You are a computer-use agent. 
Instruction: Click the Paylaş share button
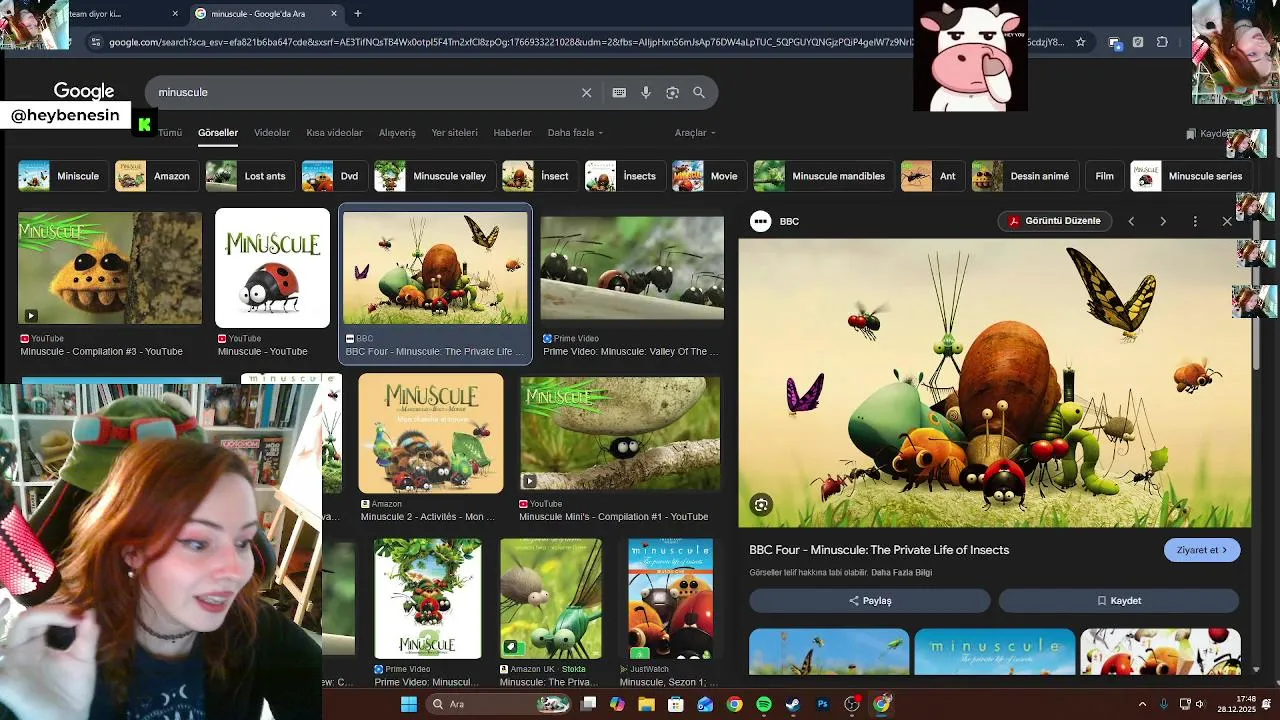pyautogui.click(x=870, y=601)
